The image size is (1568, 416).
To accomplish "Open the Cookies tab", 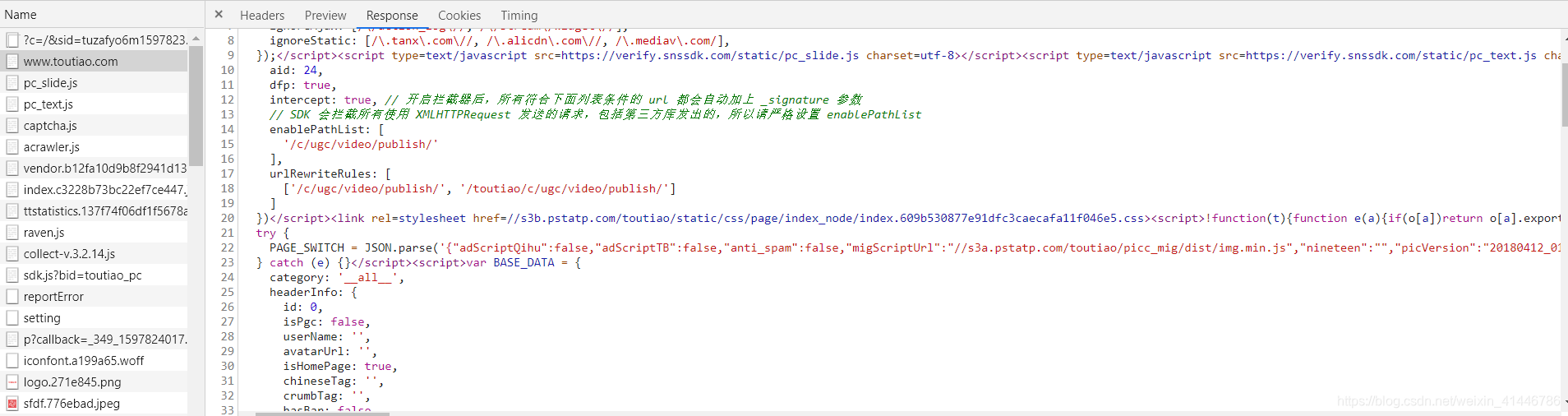I will pos(459,15).
